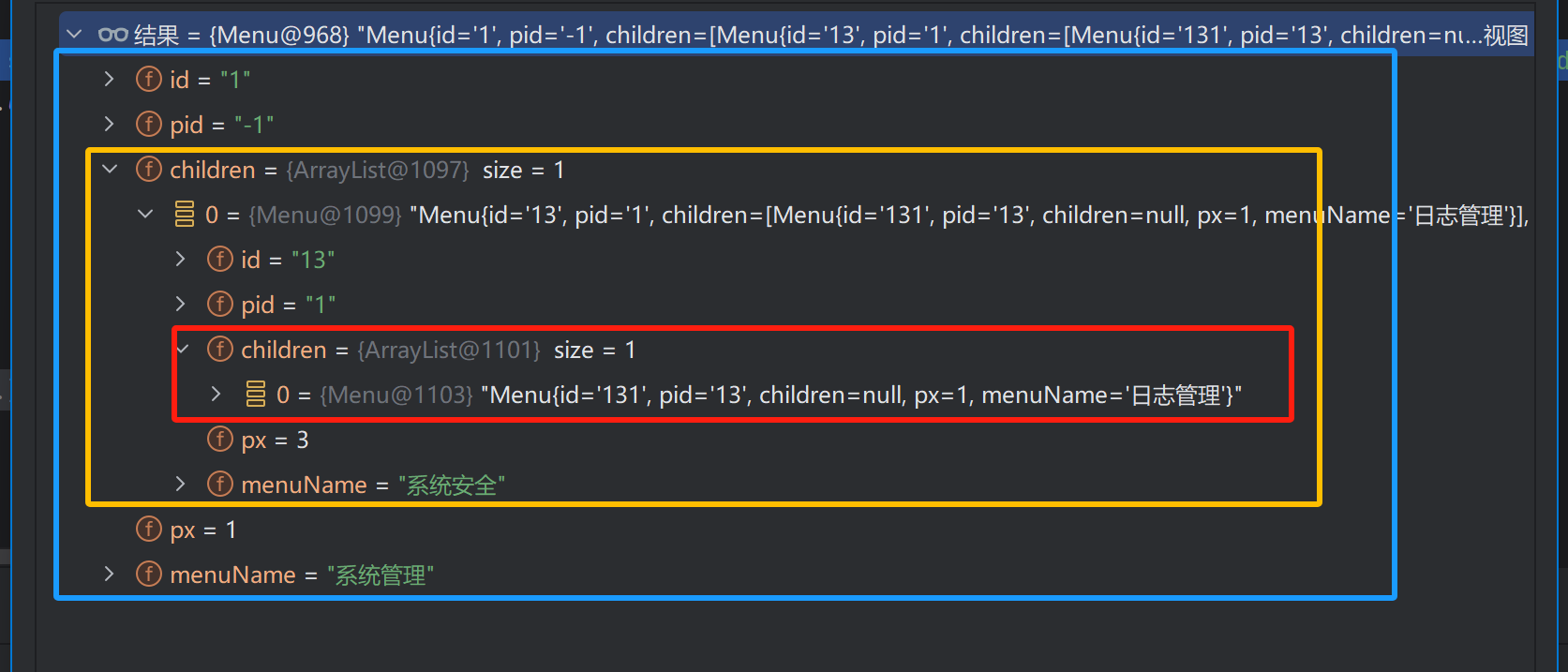Image resolution: width=1568 pixels, height=672 pixels.
Task: Click the field icon beside px = 3
Action: 219,440
